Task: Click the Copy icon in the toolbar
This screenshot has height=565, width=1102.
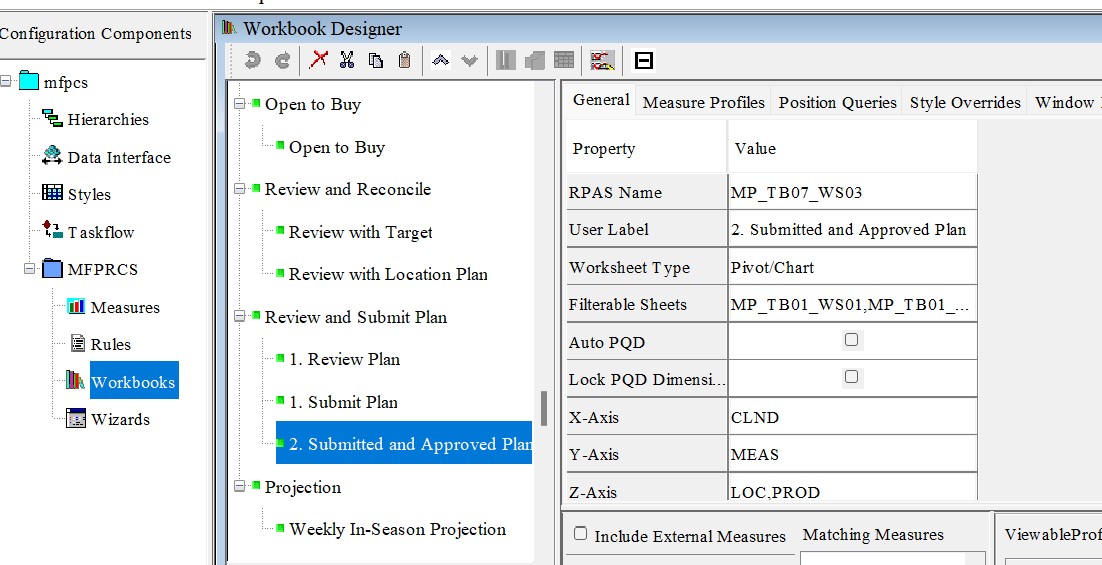Action: [x=376, y=60]
